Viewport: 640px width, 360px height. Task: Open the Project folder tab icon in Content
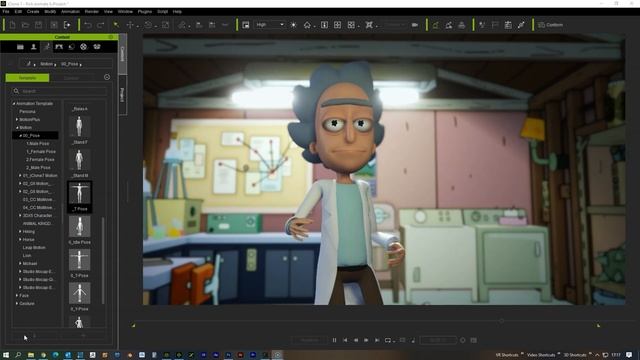(20, 47)
